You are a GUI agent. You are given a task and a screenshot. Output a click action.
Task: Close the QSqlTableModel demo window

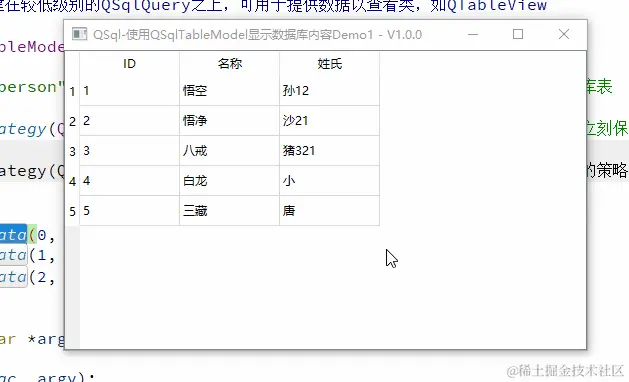(x=564, y=35)
